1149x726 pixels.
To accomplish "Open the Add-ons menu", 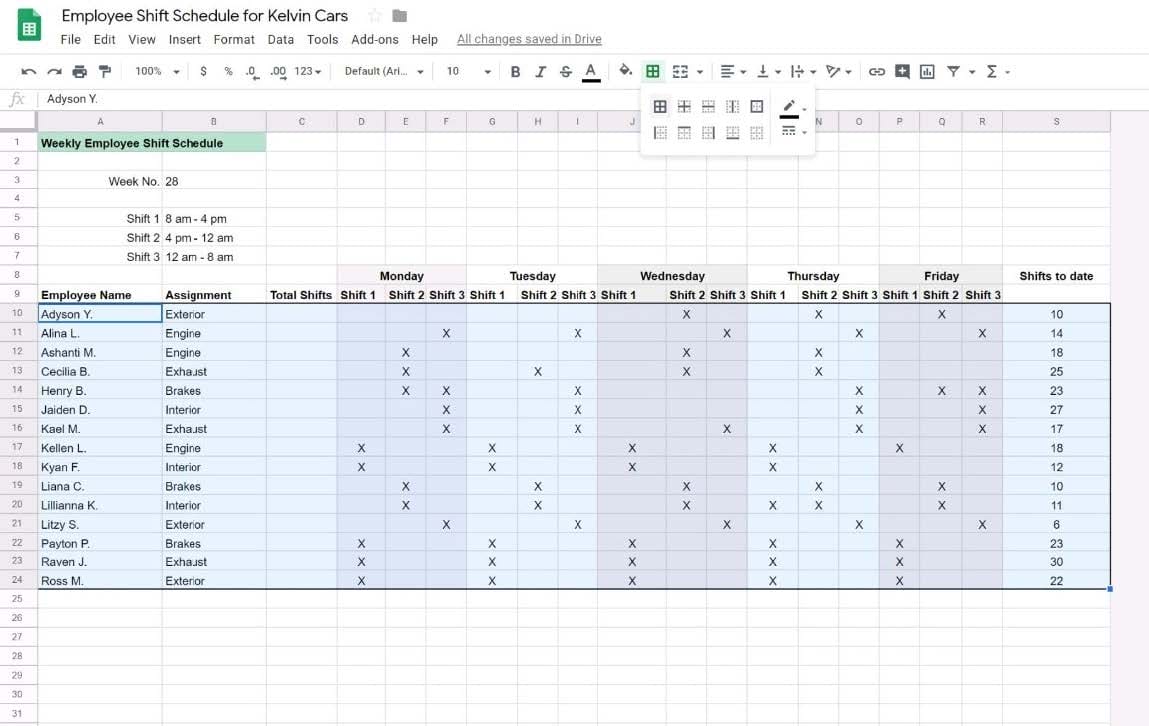I will tap(375, 39).
